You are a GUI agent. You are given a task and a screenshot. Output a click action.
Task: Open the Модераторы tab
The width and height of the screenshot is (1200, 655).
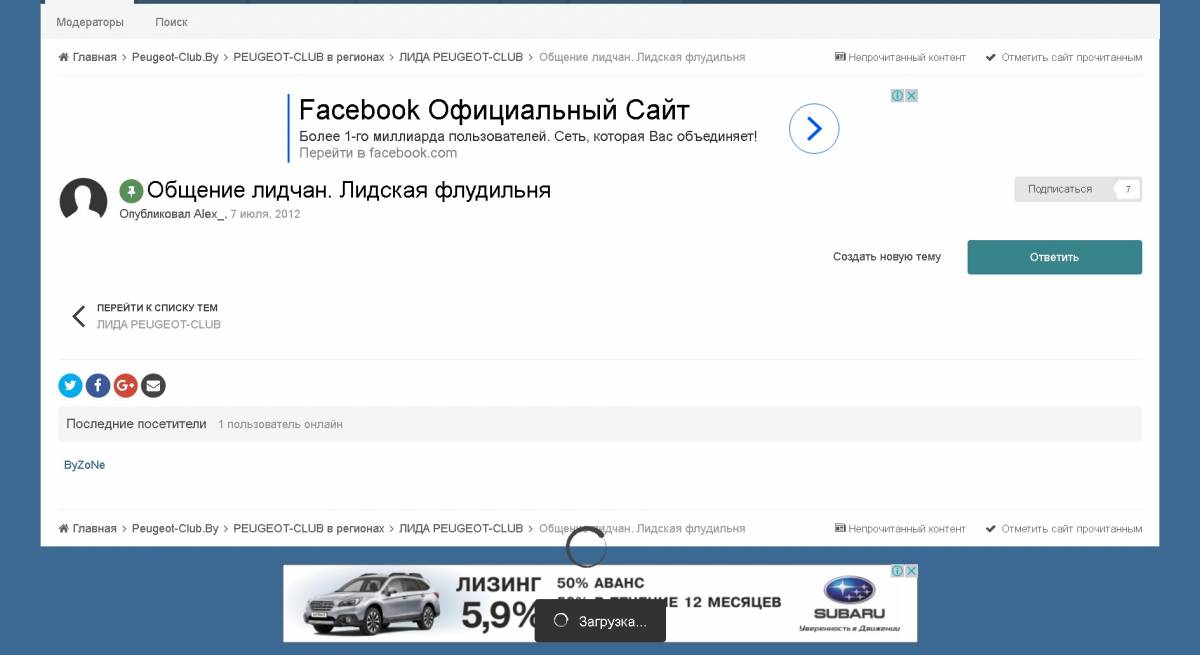point(90,22)
